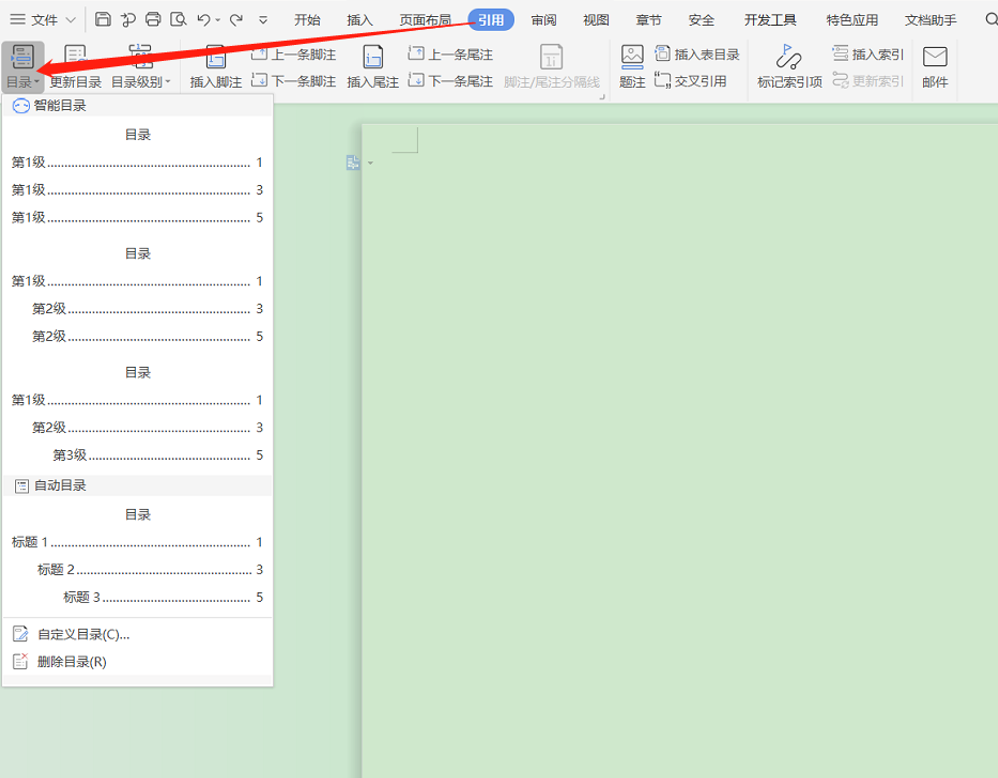
Task: Click the Print icon
Action: tap(153, 19)
